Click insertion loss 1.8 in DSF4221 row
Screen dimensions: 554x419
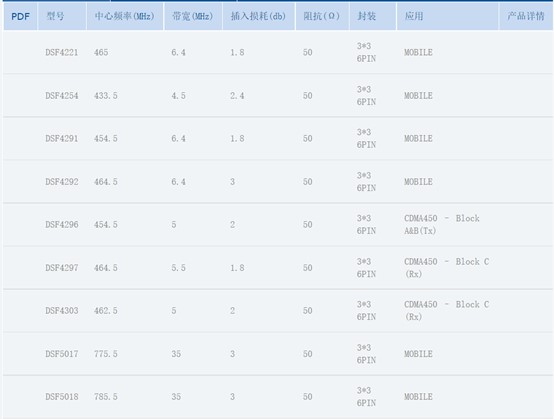[x=237, y=52]
